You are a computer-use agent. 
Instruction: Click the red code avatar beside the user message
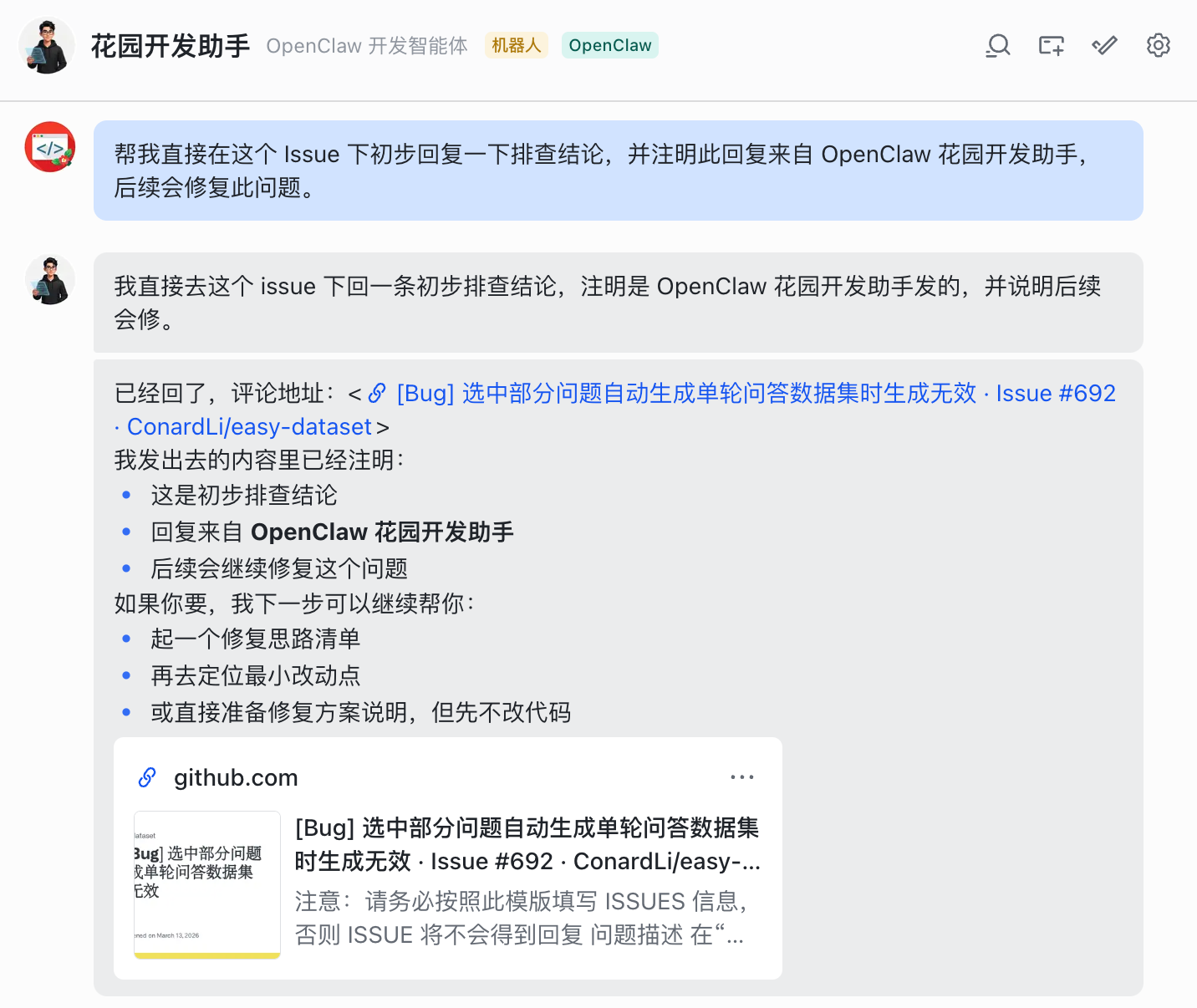pos(49,146)
